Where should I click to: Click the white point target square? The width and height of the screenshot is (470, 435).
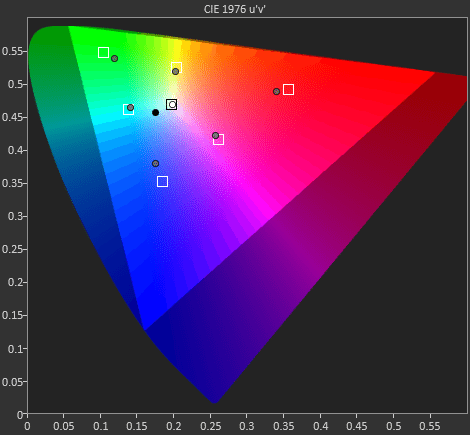[x=171, y=105]
